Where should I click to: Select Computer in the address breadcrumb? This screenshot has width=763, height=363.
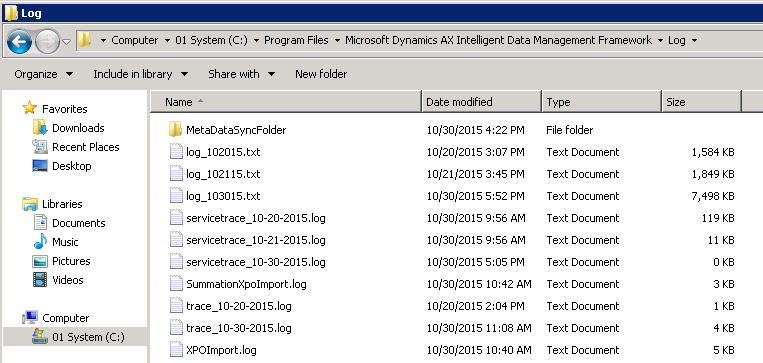pos(135,40)
